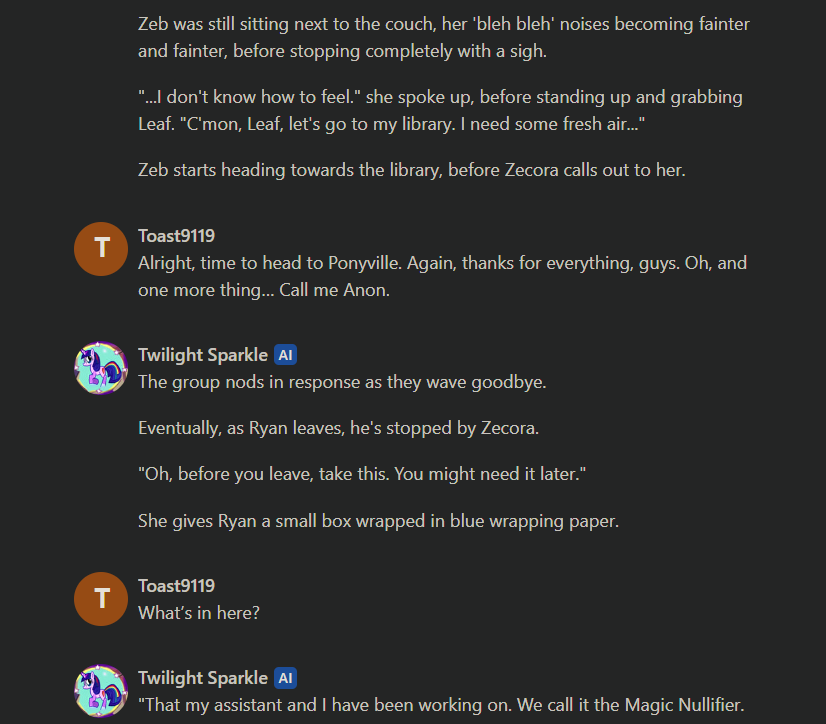Click Twilight Sparkle's avatar beside the Magic Nullifier message
826x724 pixels.
(x=101, y=690)
